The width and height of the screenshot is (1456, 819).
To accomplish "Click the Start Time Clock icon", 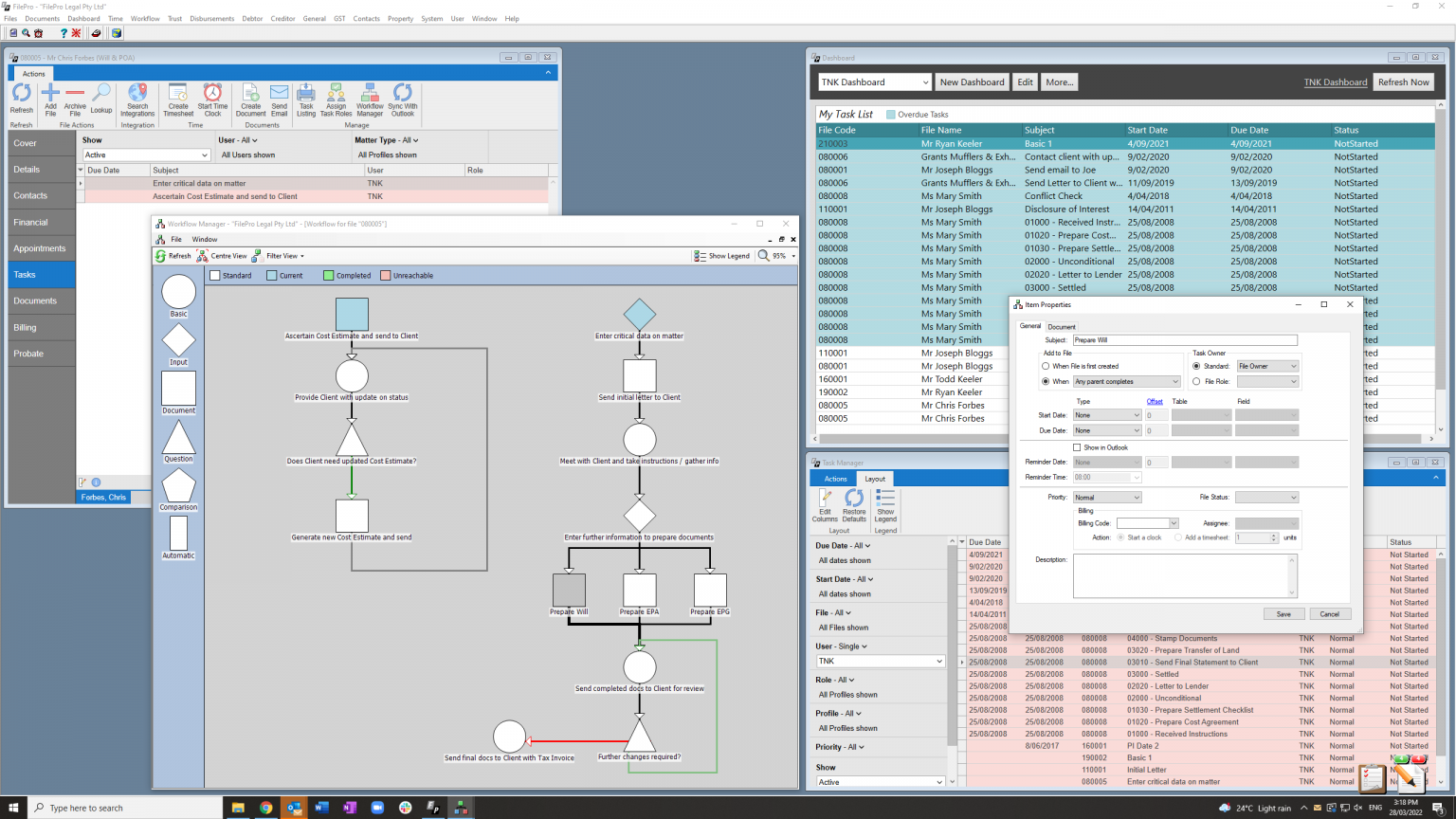I will pyautogui.click(x=212, y=100).
